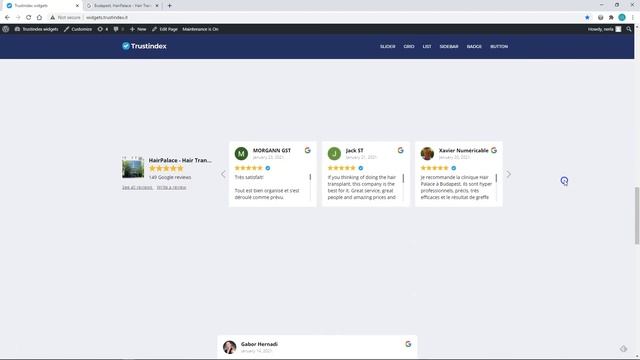The height and width of the screenshot is (360, 640).
Task: Open Trustindex widgets site admin menu
Action: point(36,29)
